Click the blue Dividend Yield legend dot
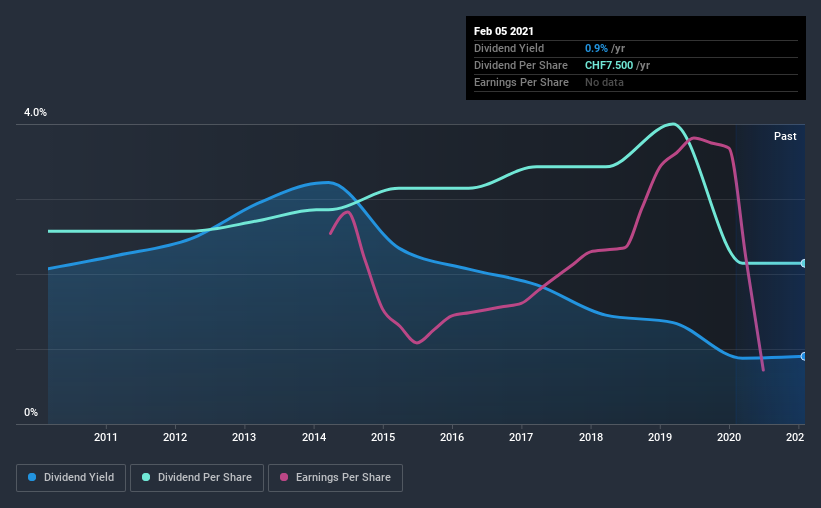Viewport: 821px width, 508px height. (32, 477)
